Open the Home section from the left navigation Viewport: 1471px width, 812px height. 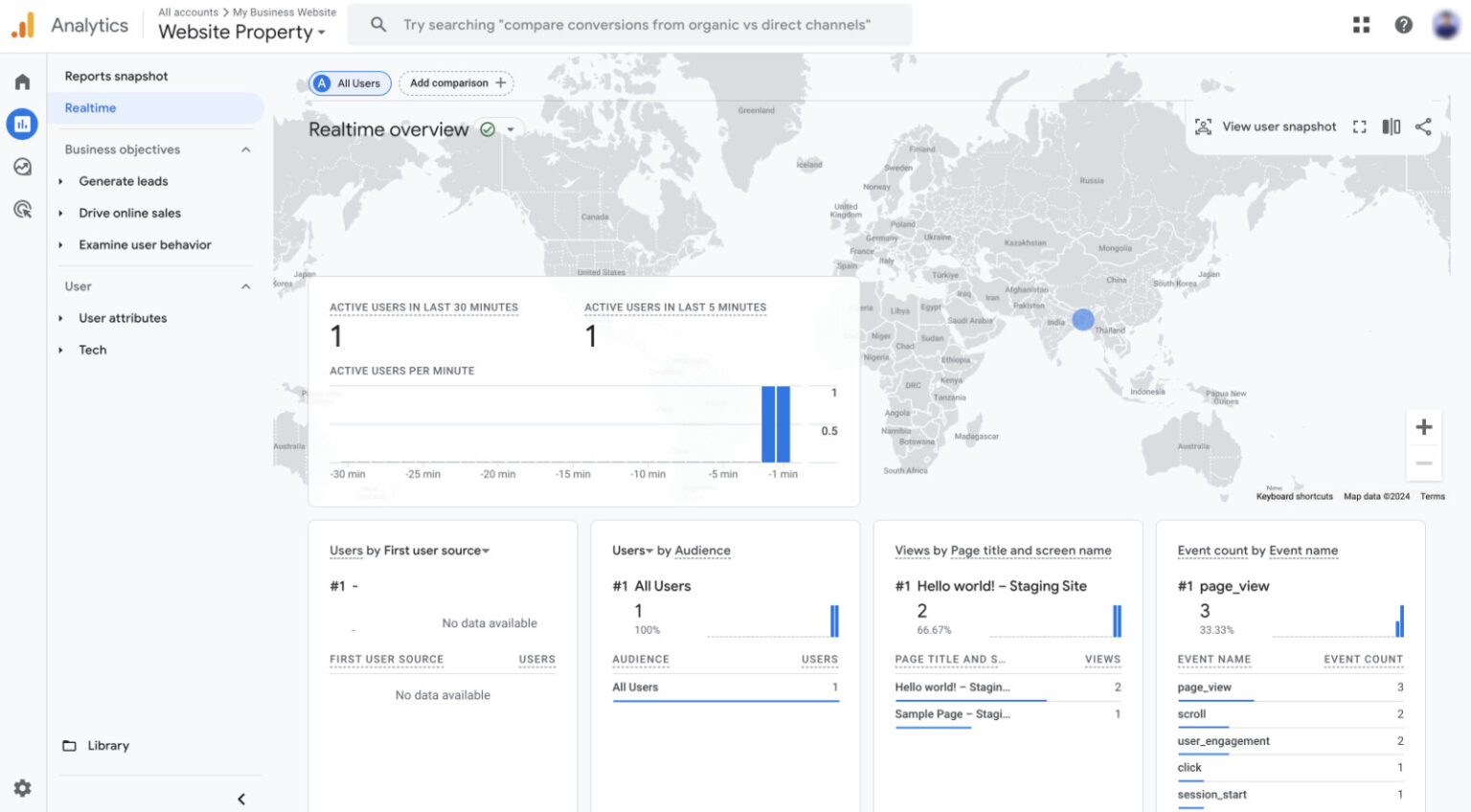tap(21, 81)
